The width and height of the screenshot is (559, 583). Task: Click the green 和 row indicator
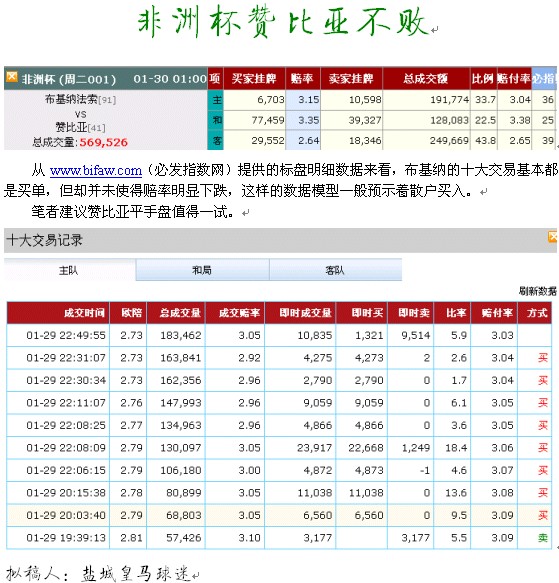click(217, 120)
